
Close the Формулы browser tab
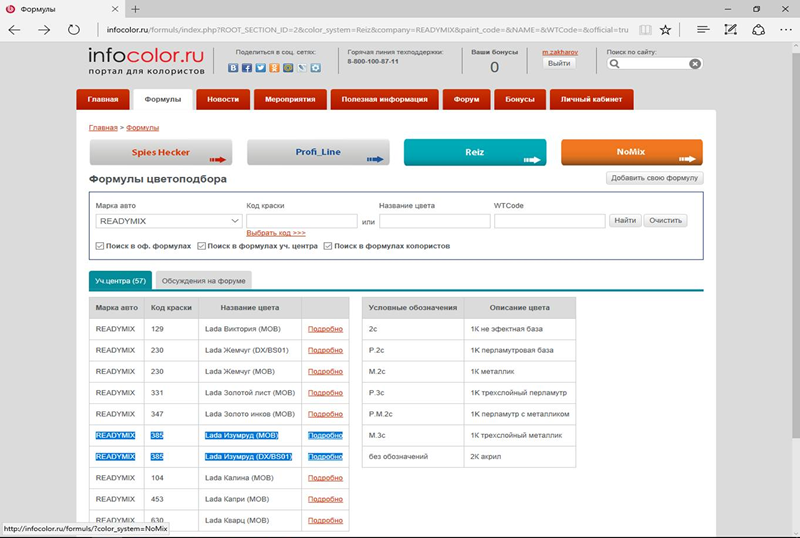(115, 9)
